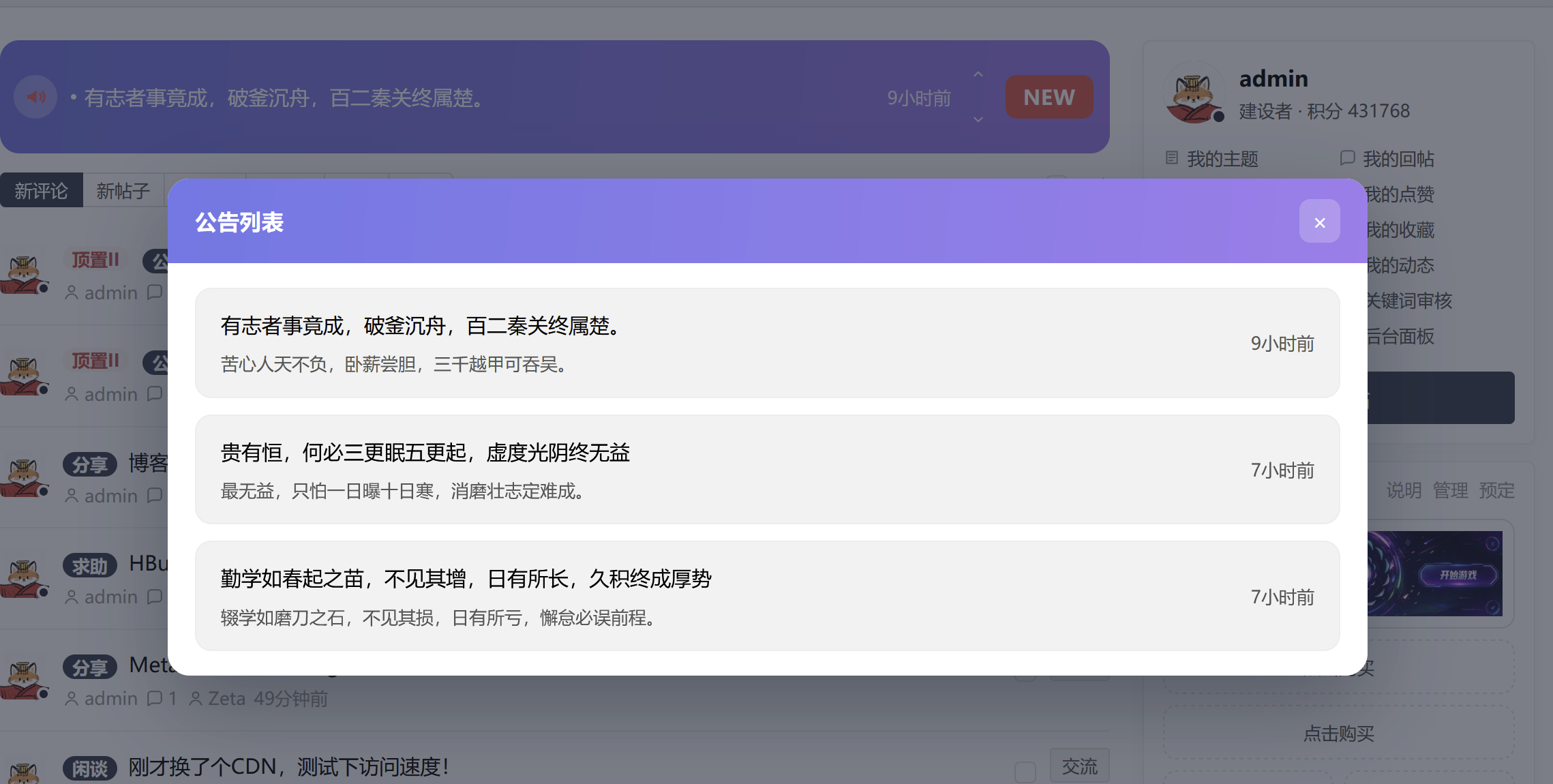Show next announcement with down chevron
The width and height of the screenshot is (1553, 784).
pos(978,119)
